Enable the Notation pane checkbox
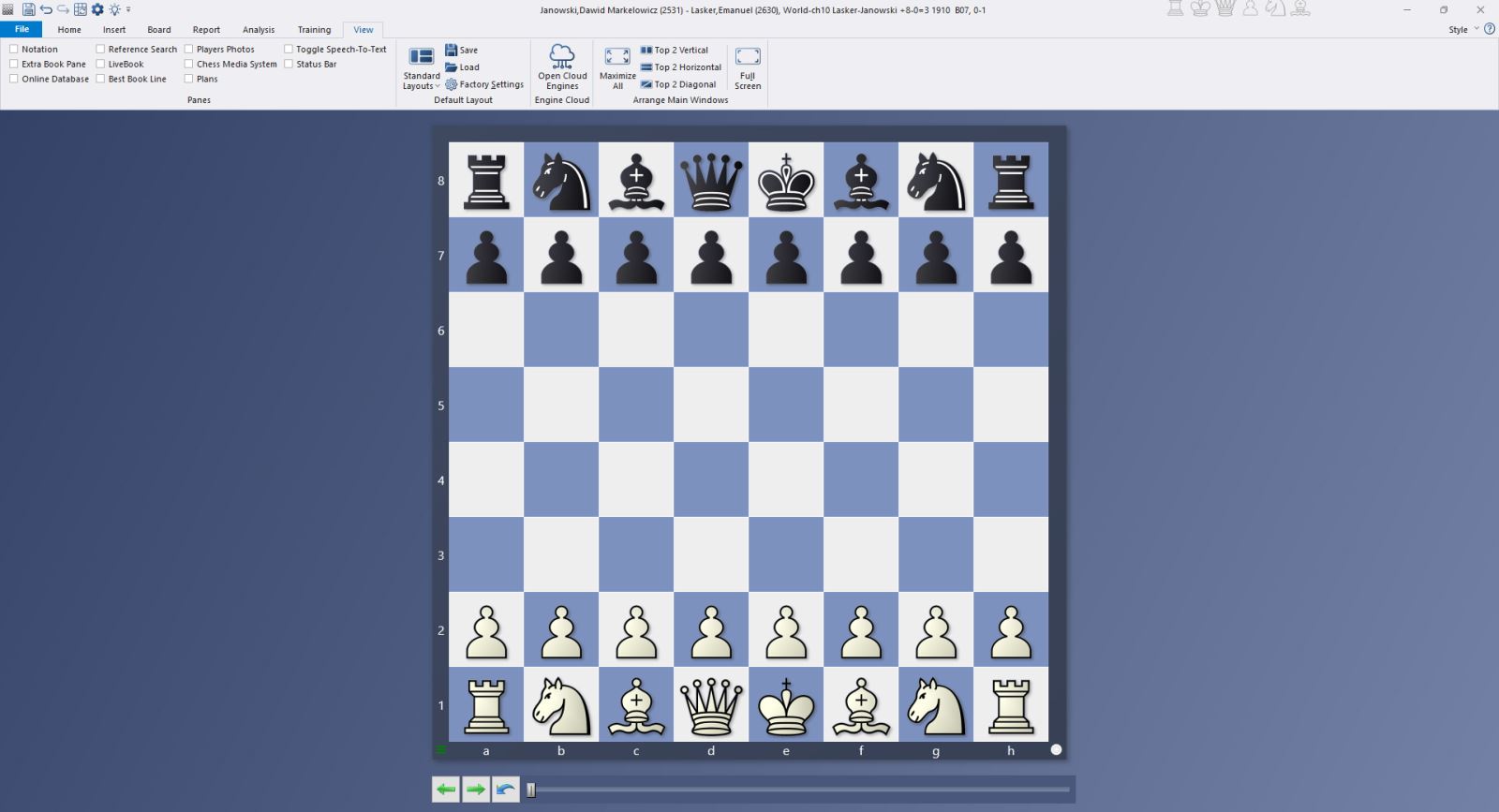Screen dimensions: 1499x812 pos(14,50)
